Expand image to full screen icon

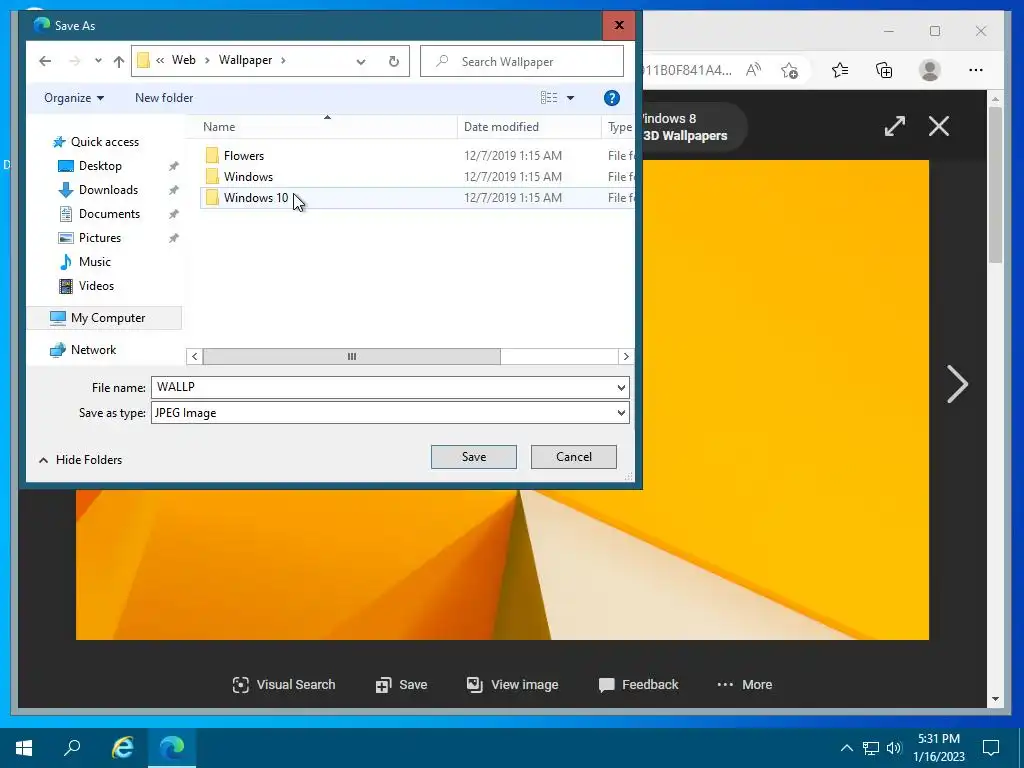[895, 126]
